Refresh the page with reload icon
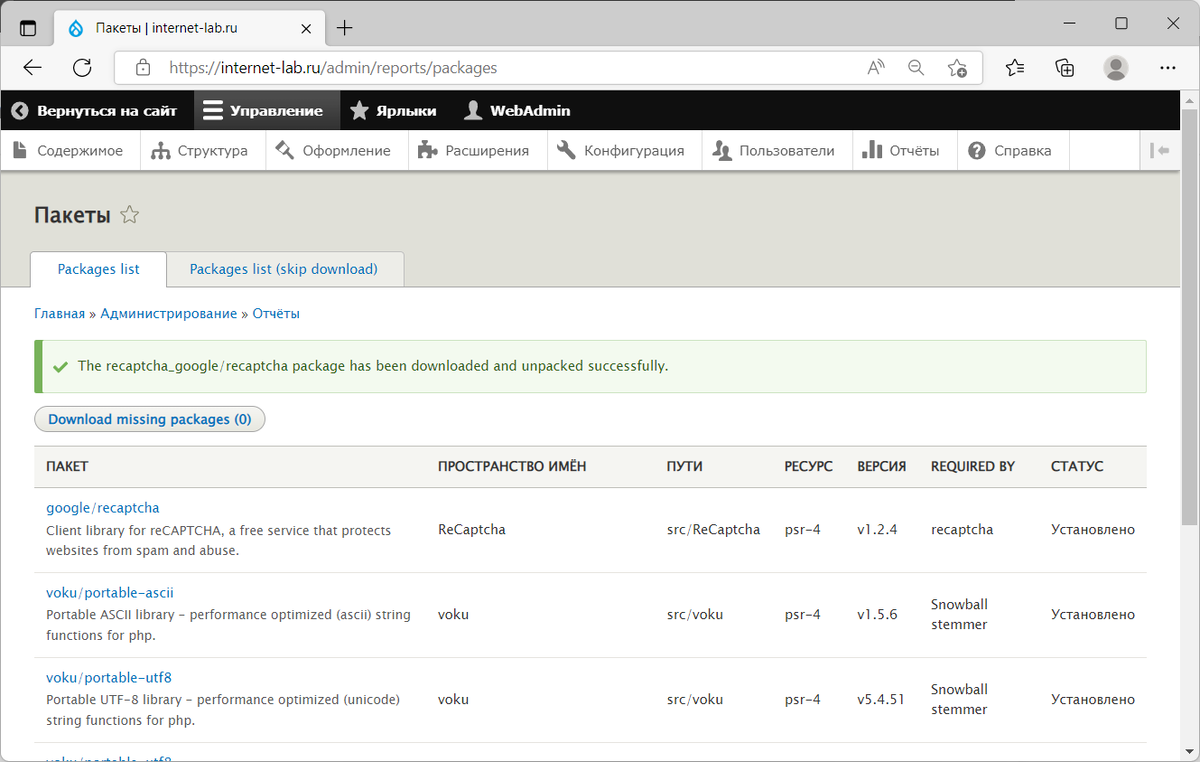Viewport: 1200px width, 762px height. (x=82, y=68)
